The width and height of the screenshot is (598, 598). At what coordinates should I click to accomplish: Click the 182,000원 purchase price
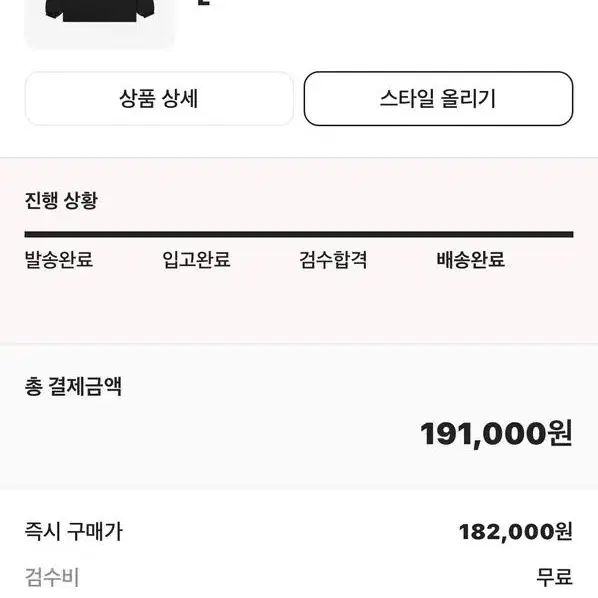[516, 532]
